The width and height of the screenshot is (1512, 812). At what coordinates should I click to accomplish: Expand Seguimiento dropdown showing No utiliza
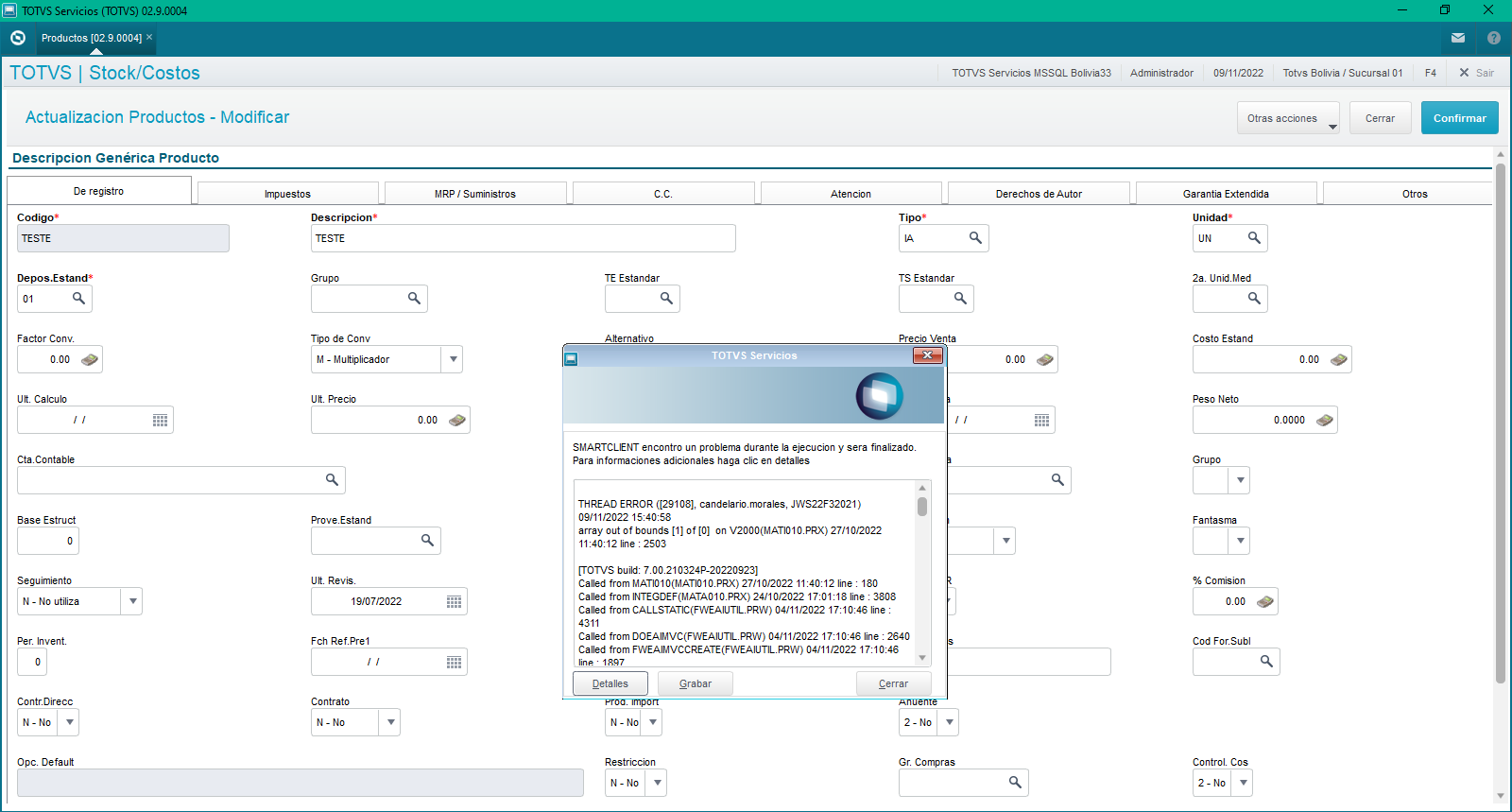(x=133, y=601)
